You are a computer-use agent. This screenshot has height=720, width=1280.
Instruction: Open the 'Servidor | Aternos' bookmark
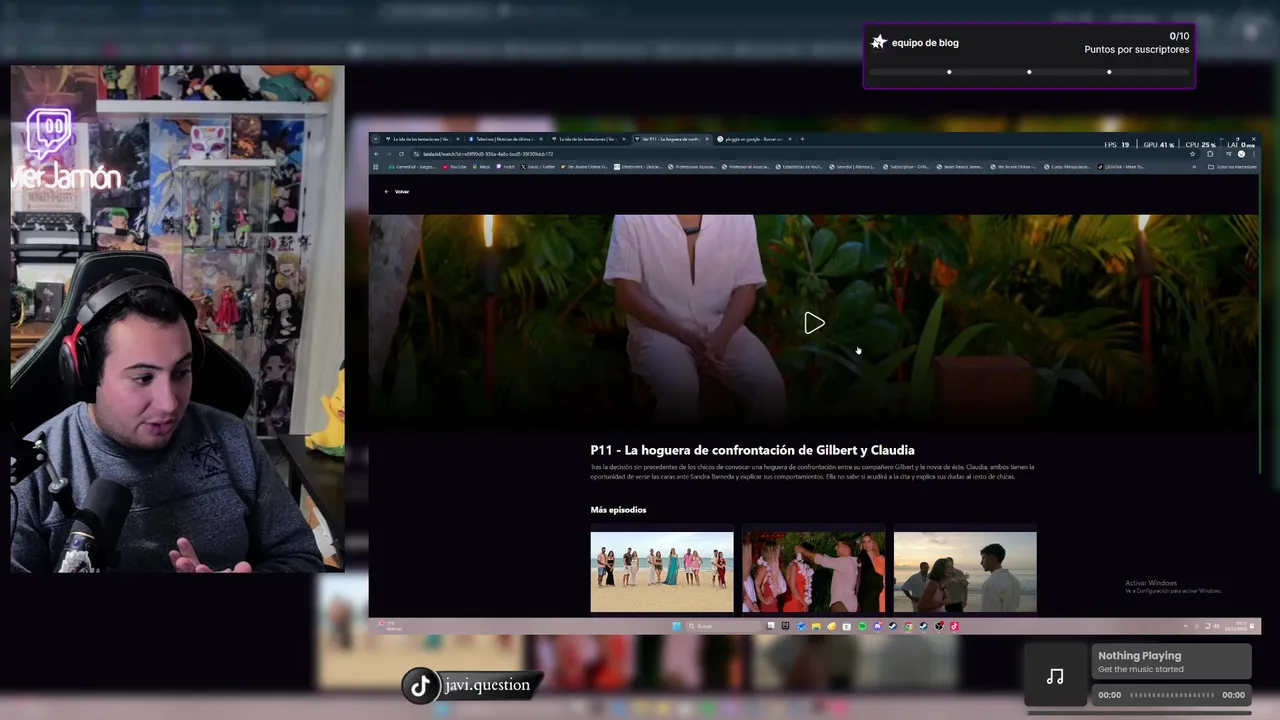(853, 167)
